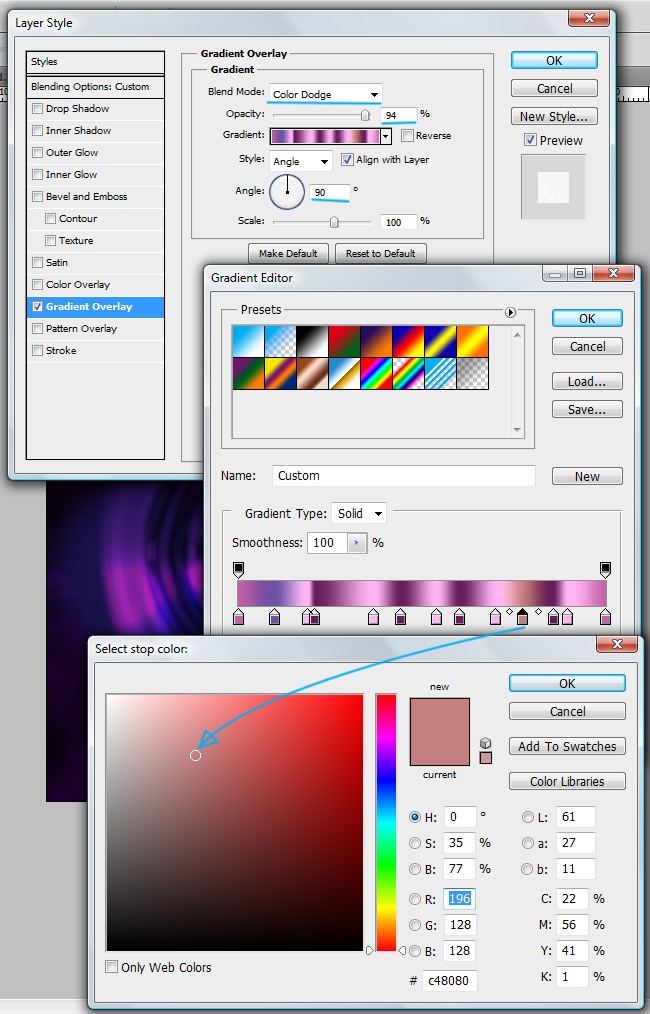The width and height of the screenshot is (650, 1014).
Task: Enable Only Web Colors checkbox
Action: 112,967
